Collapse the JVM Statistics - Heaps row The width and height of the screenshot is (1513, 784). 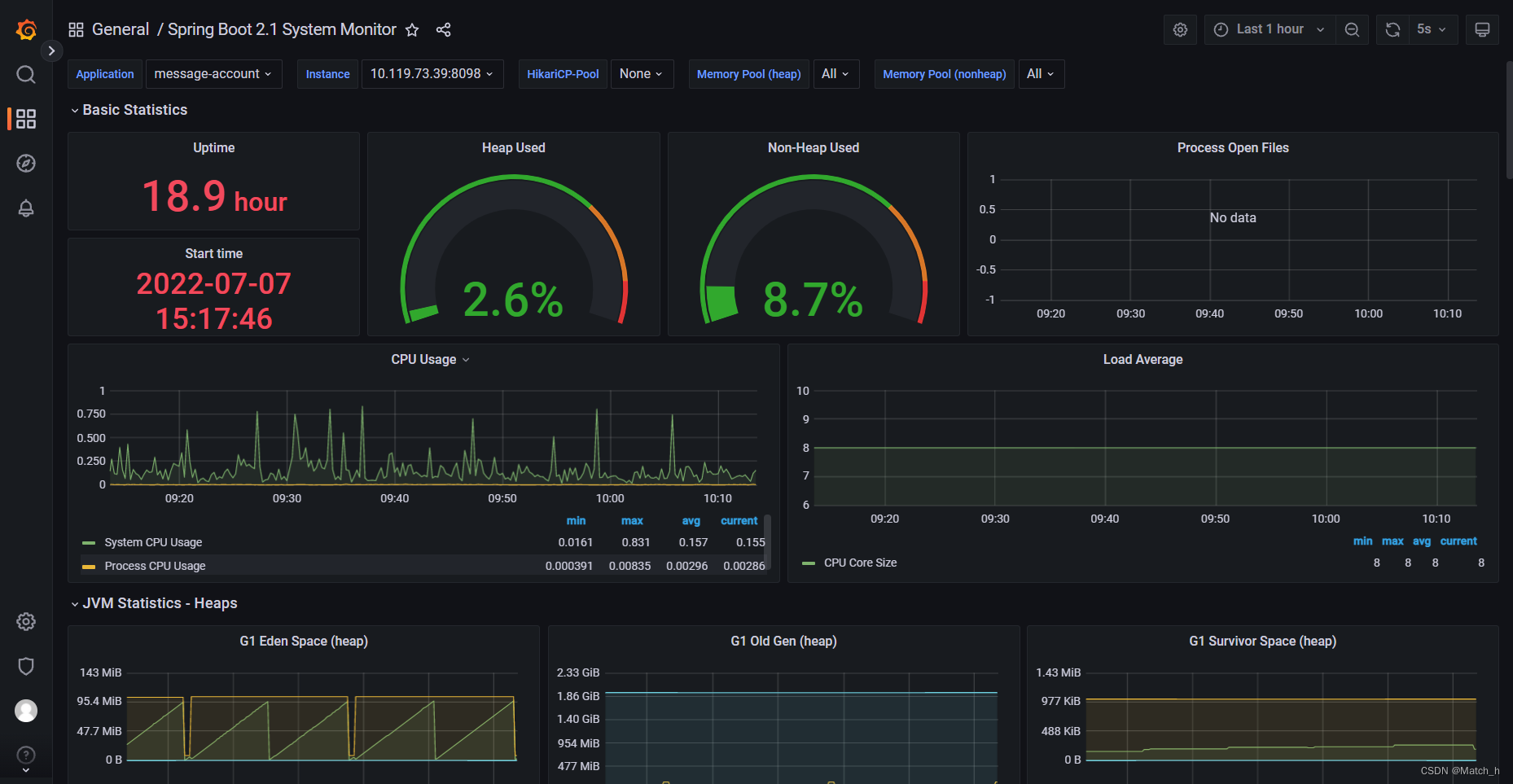pyautogui.click(x=154, y=603)
